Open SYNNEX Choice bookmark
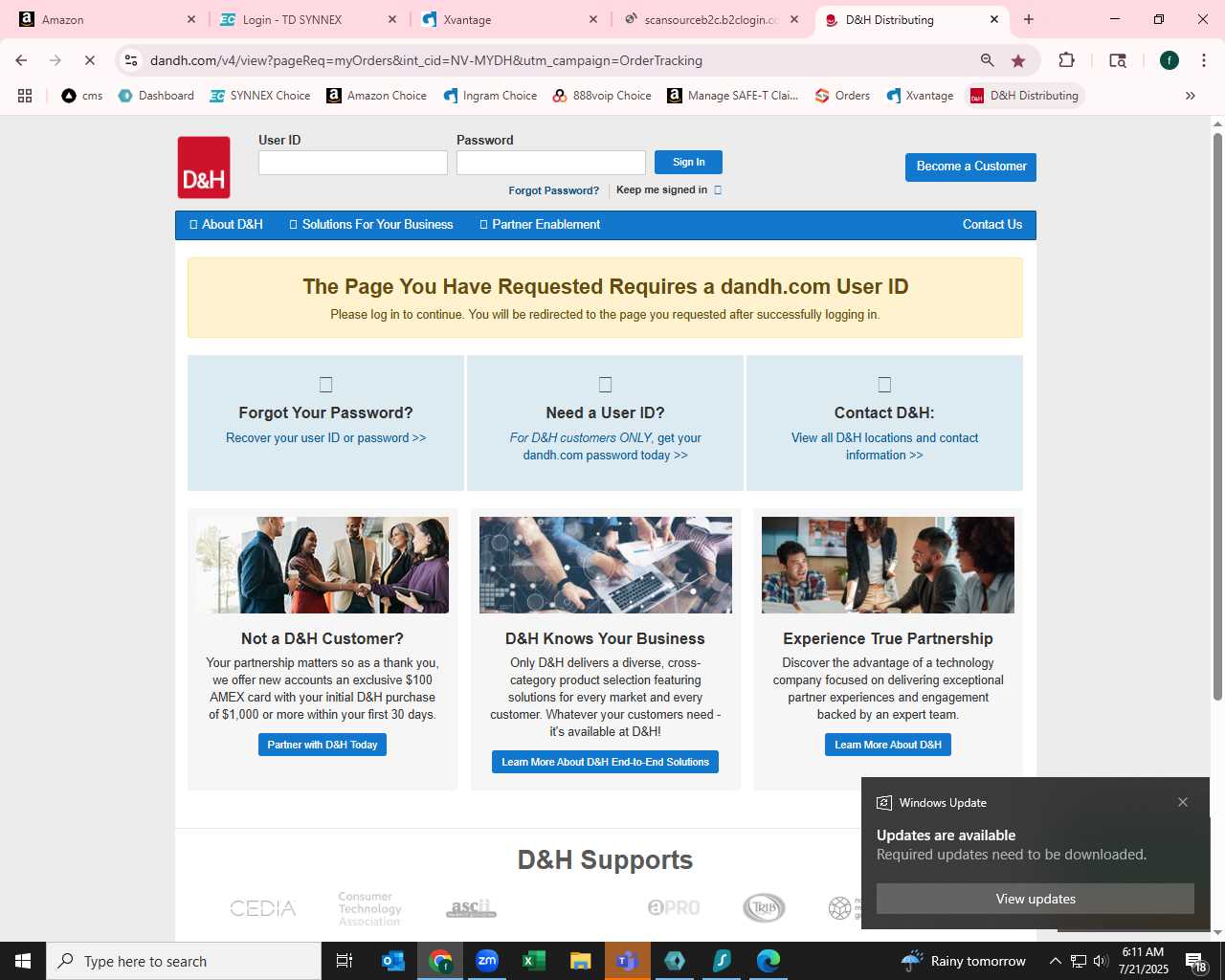Image resolution: width=1225 pixels, height=980 pixels. tap(260, 96)
